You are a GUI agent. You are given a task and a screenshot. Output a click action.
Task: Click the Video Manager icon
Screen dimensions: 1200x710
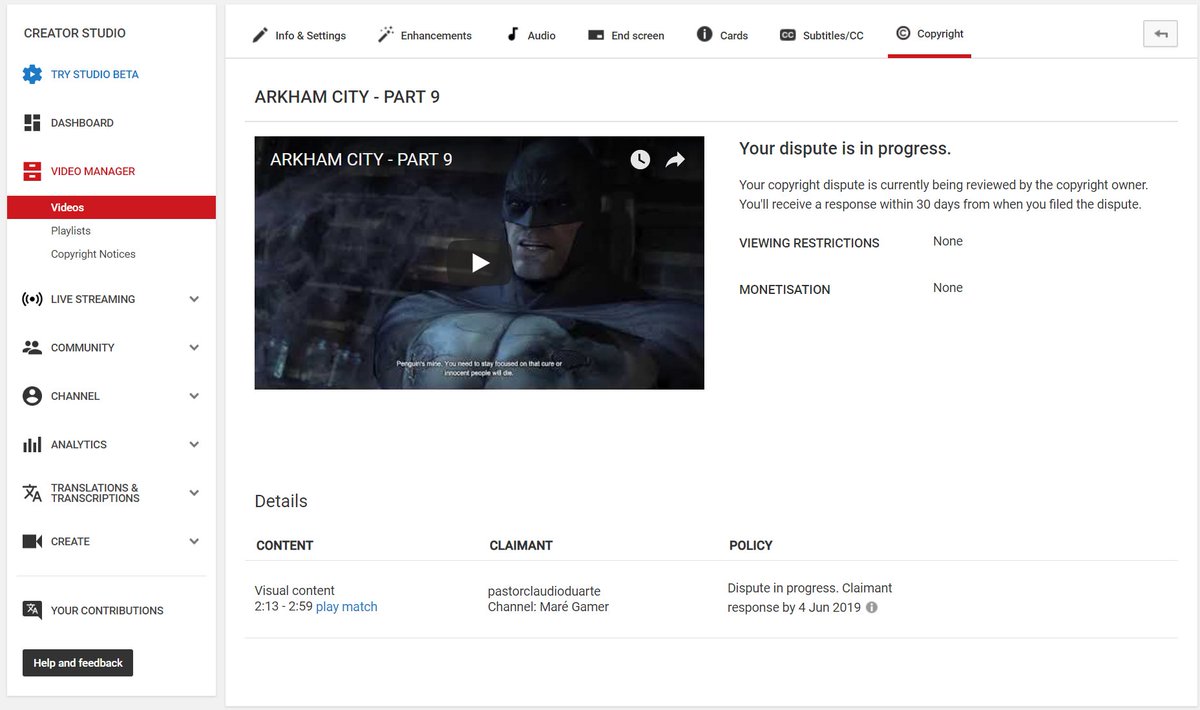[x=32, y=171]
